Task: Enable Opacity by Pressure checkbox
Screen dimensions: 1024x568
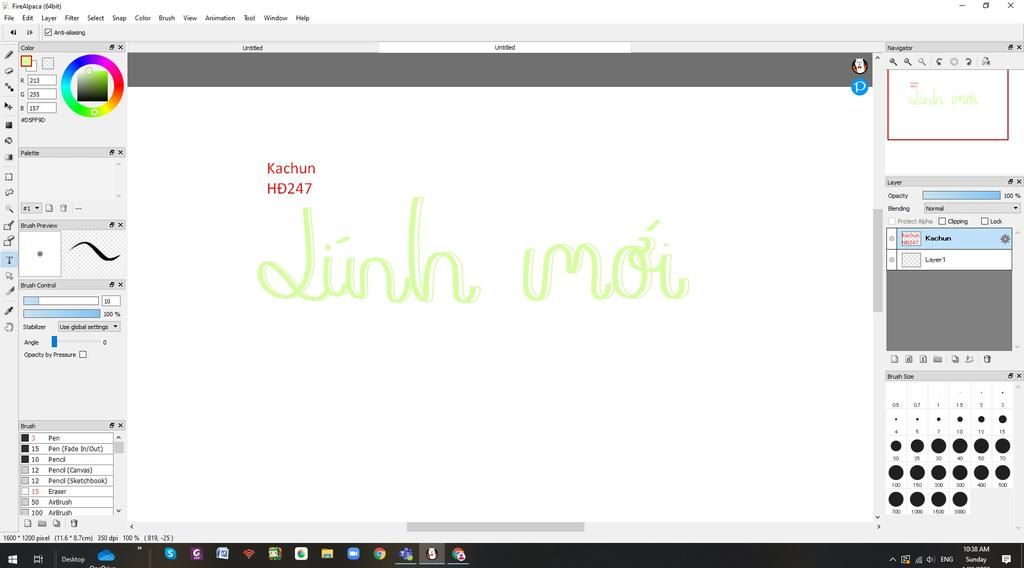Action: (83, 355)
